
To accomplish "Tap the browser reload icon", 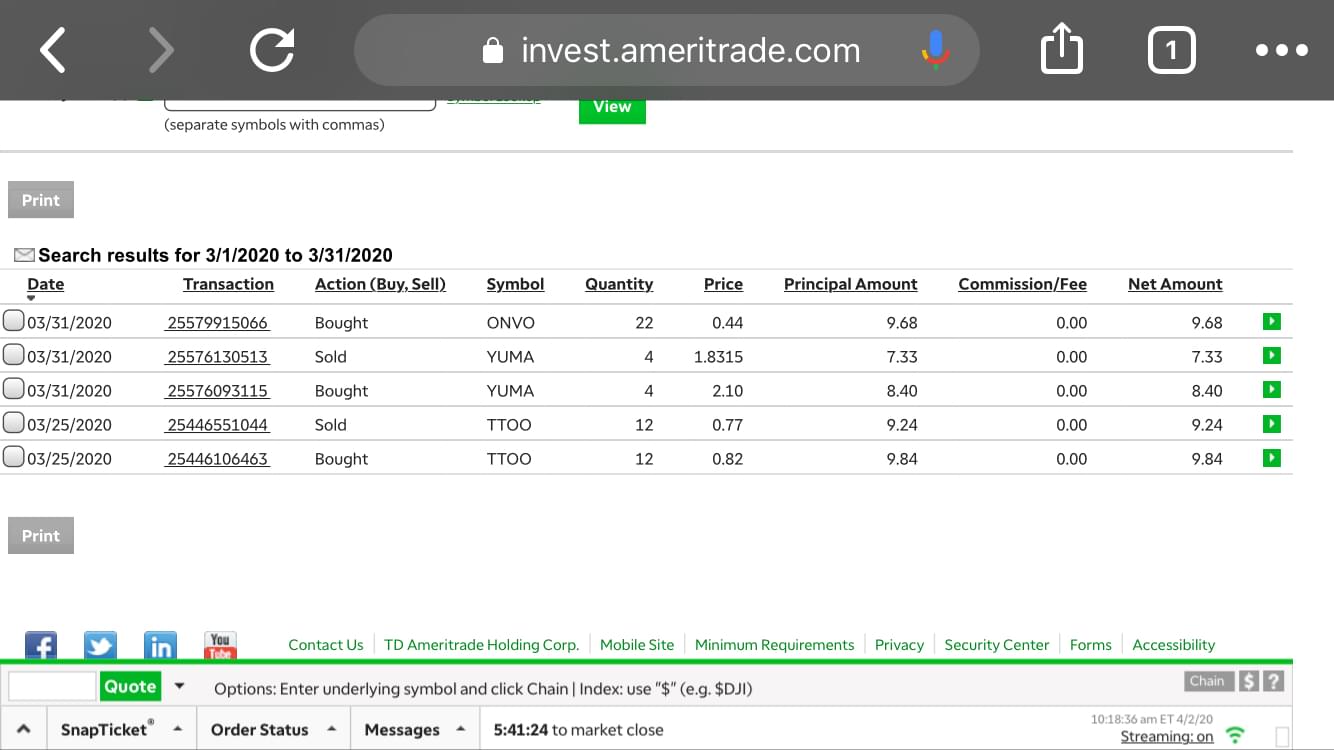I will point(272,50).
